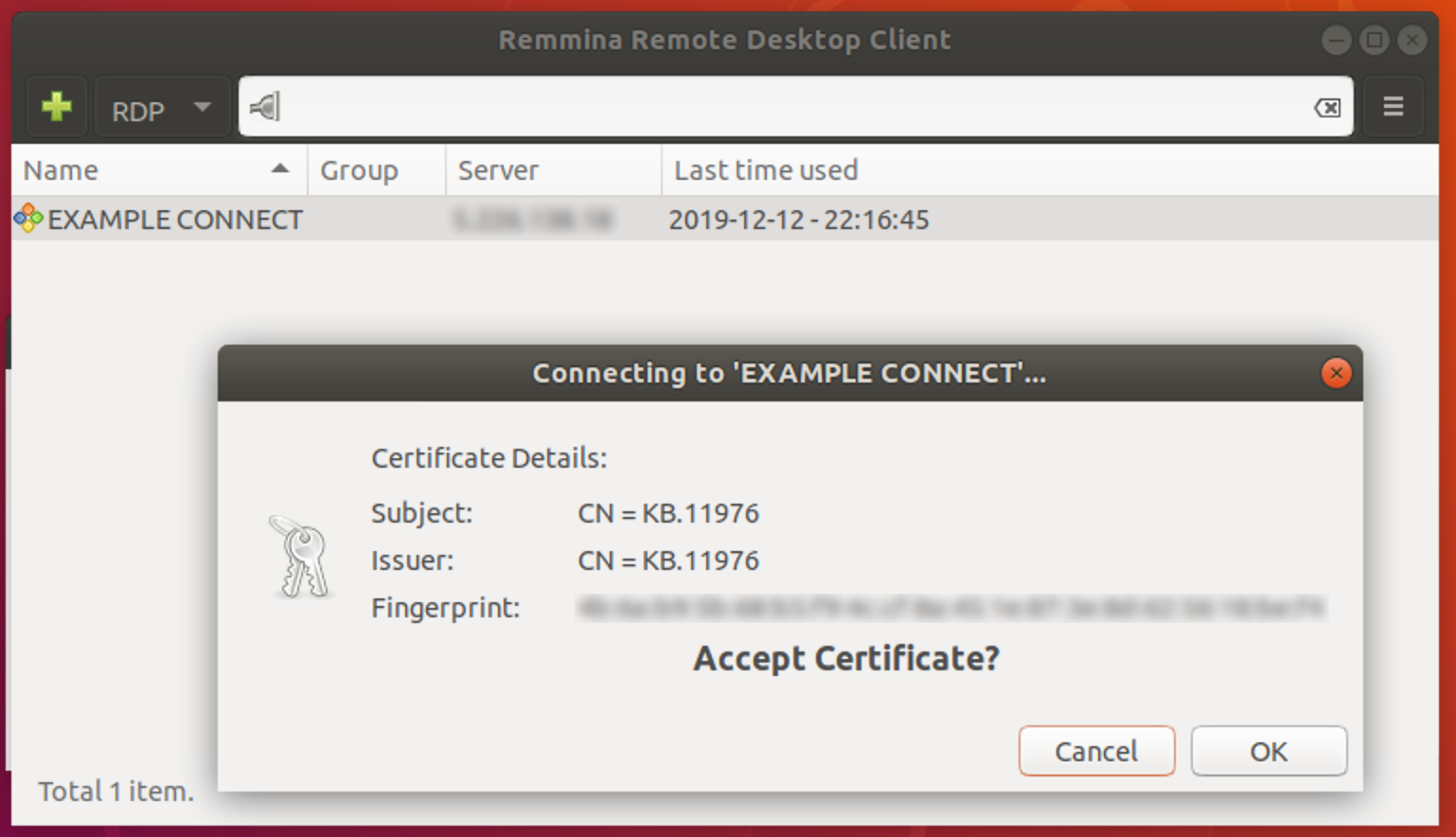Click the Name column sort arrow
Screen dimensions: 1456x837
279,169
